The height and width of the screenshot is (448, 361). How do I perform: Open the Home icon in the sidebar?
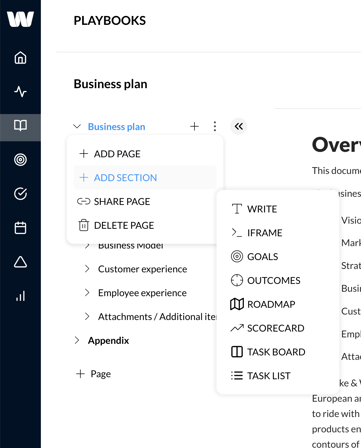coord(20,58)
